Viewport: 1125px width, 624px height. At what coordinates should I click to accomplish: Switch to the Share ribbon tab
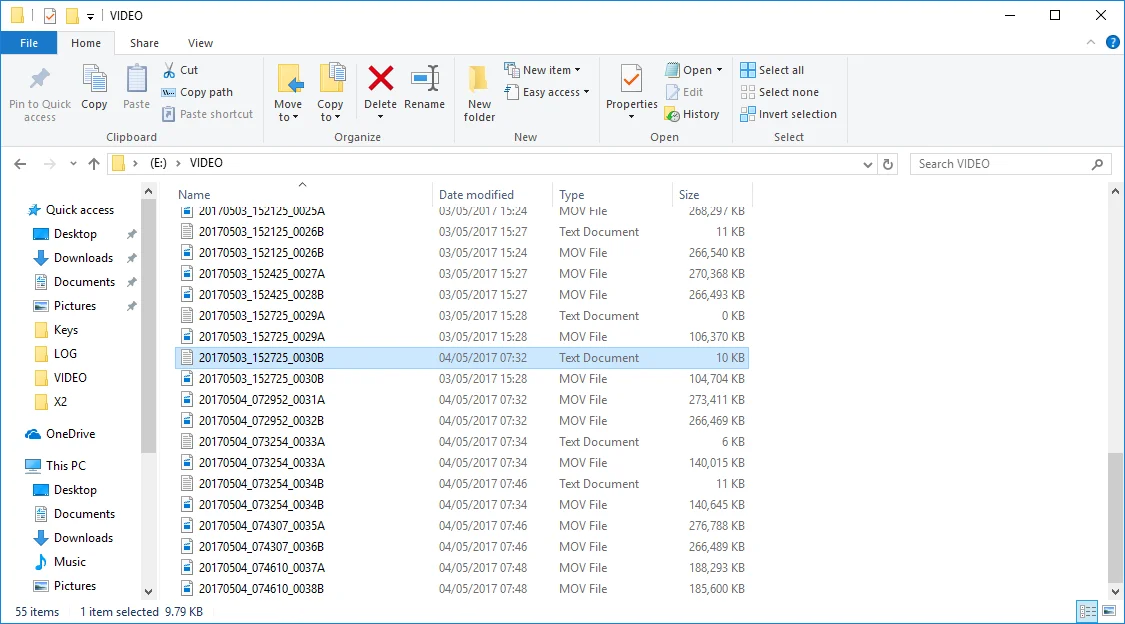144,43
